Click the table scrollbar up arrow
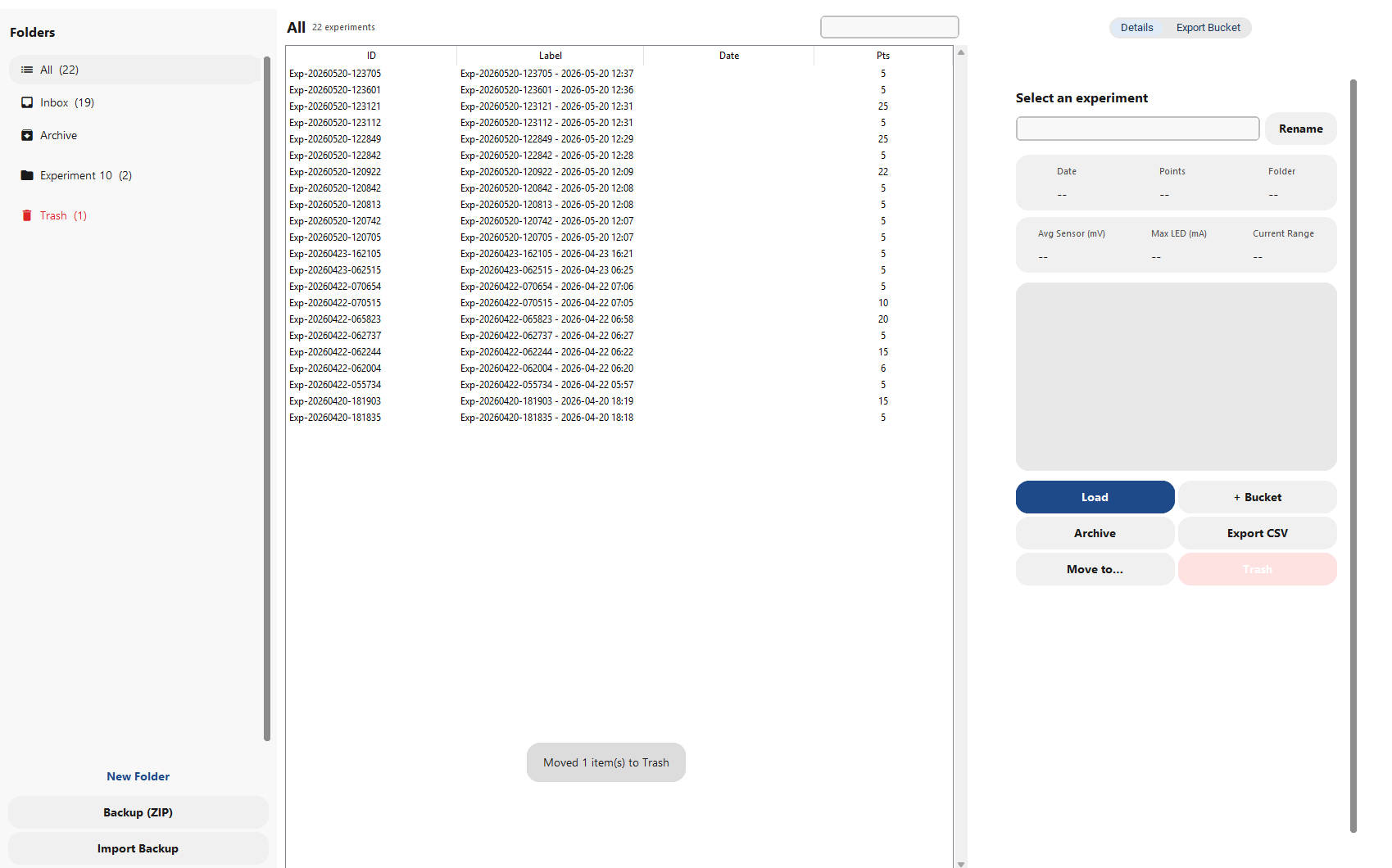Image resolution: width=1392 pixels, height=868 pixels. [961, 52]
